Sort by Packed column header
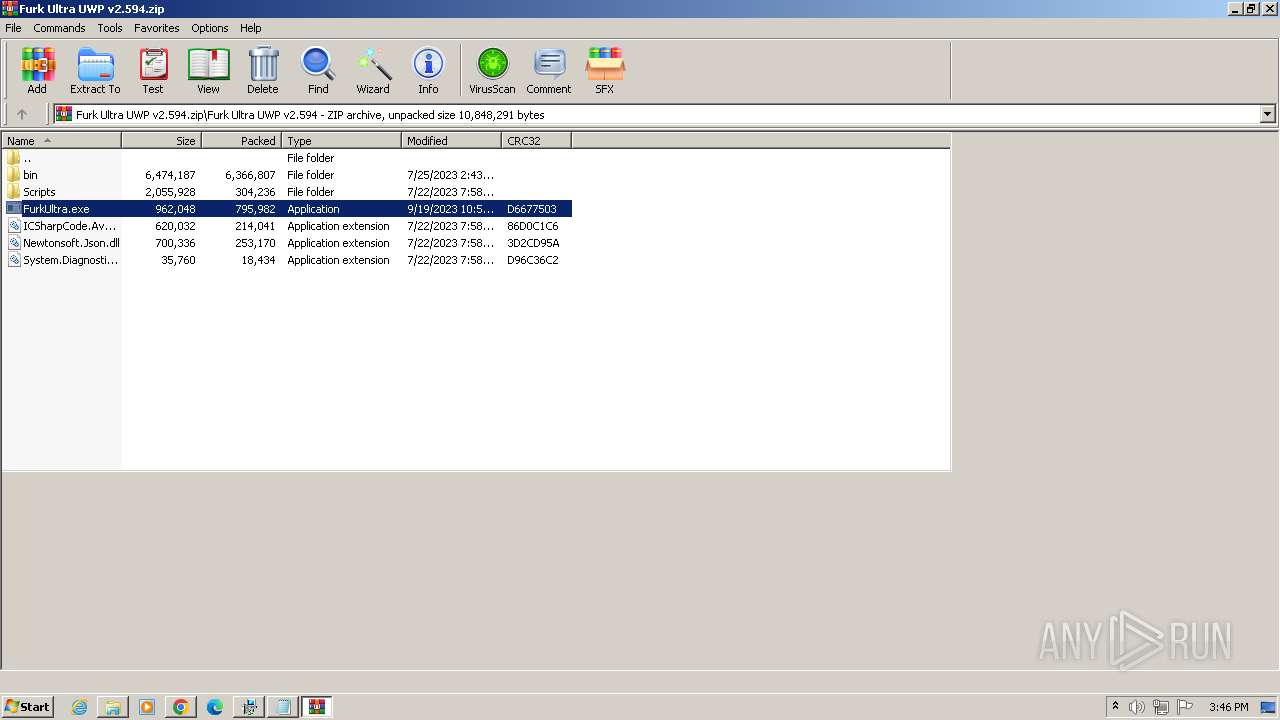Image resolution: width=1280 pixels, height=720 pixels. coord(241,141)
